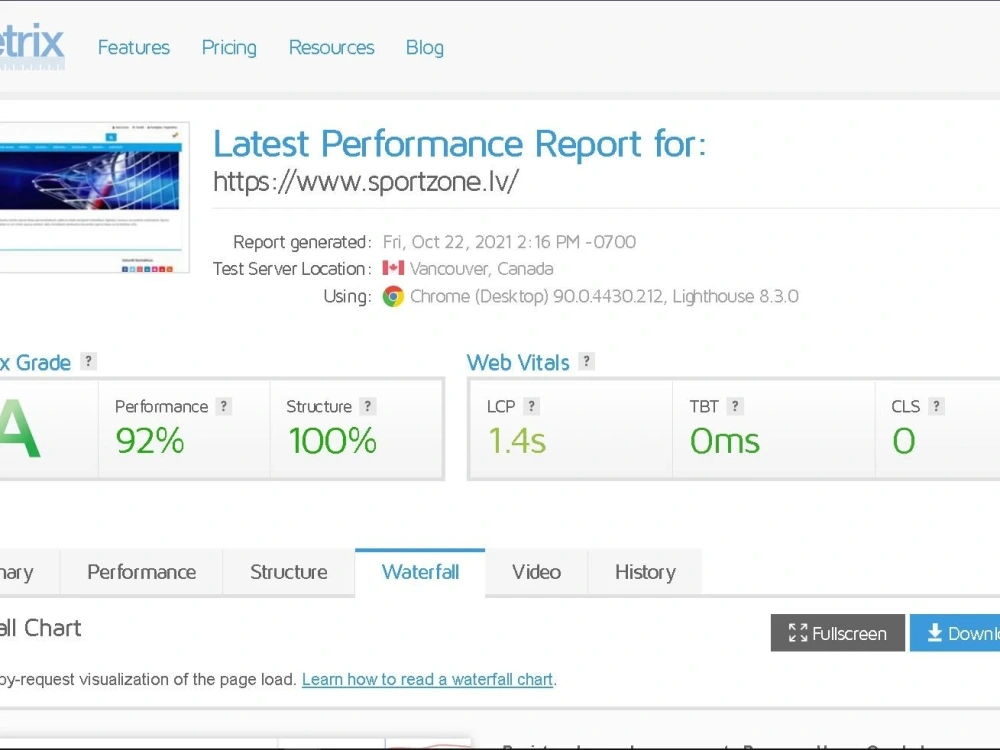Switch to the History tab
This screenshot has height=750, width=1000.
[x=645, y=572]
